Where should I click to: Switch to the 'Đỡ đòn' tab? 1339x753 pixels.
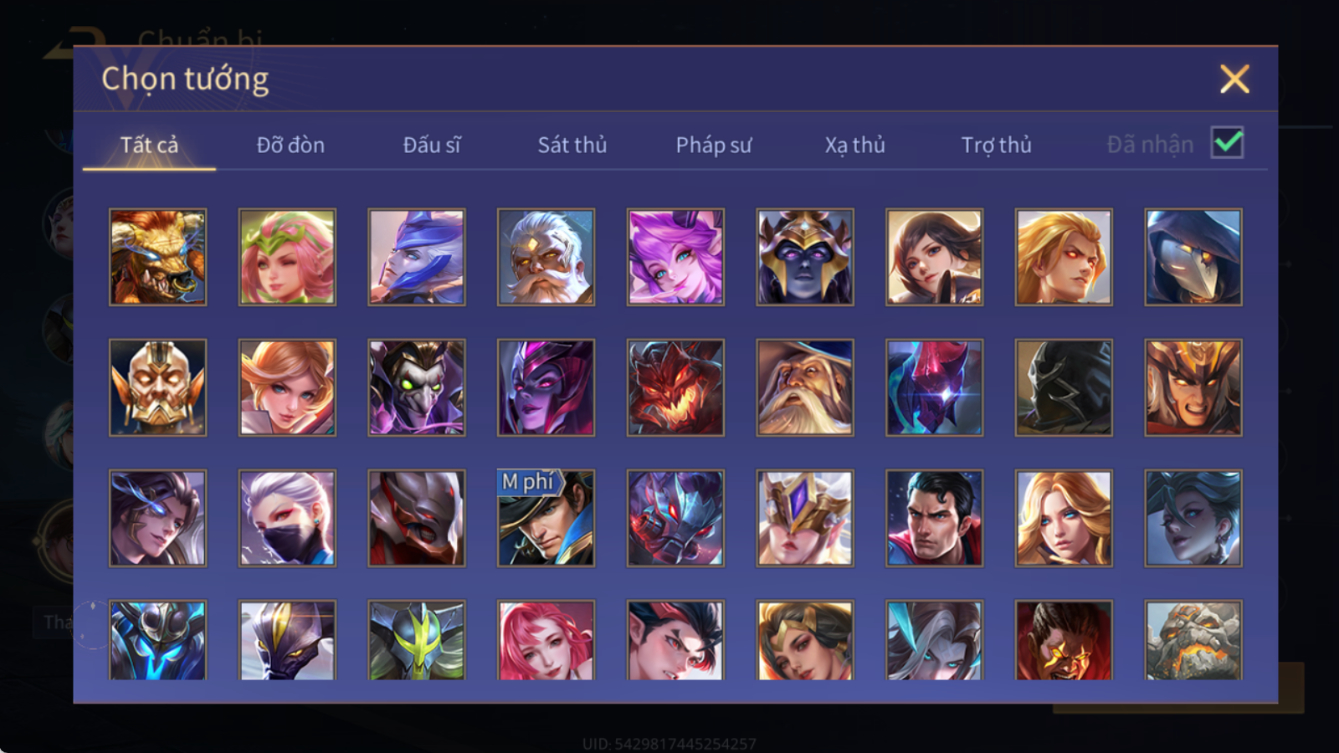290,145
